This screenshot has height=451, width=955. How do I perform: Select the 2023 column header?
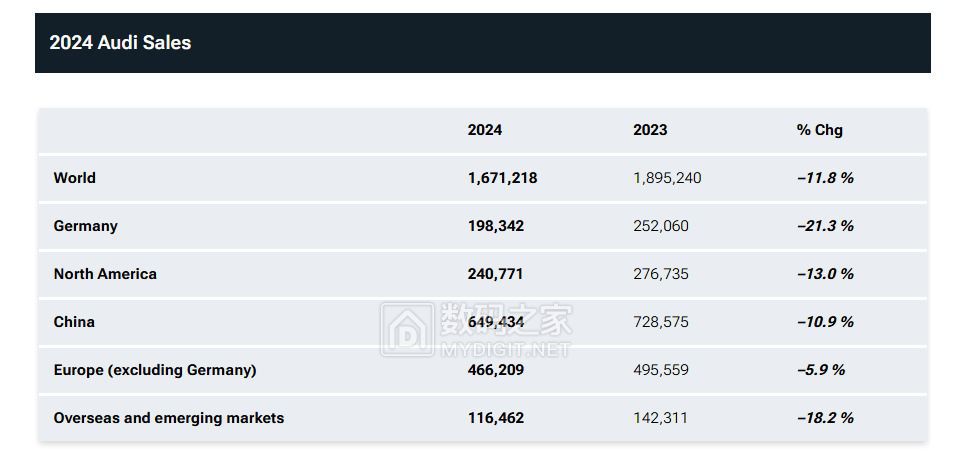coord(650,130)
